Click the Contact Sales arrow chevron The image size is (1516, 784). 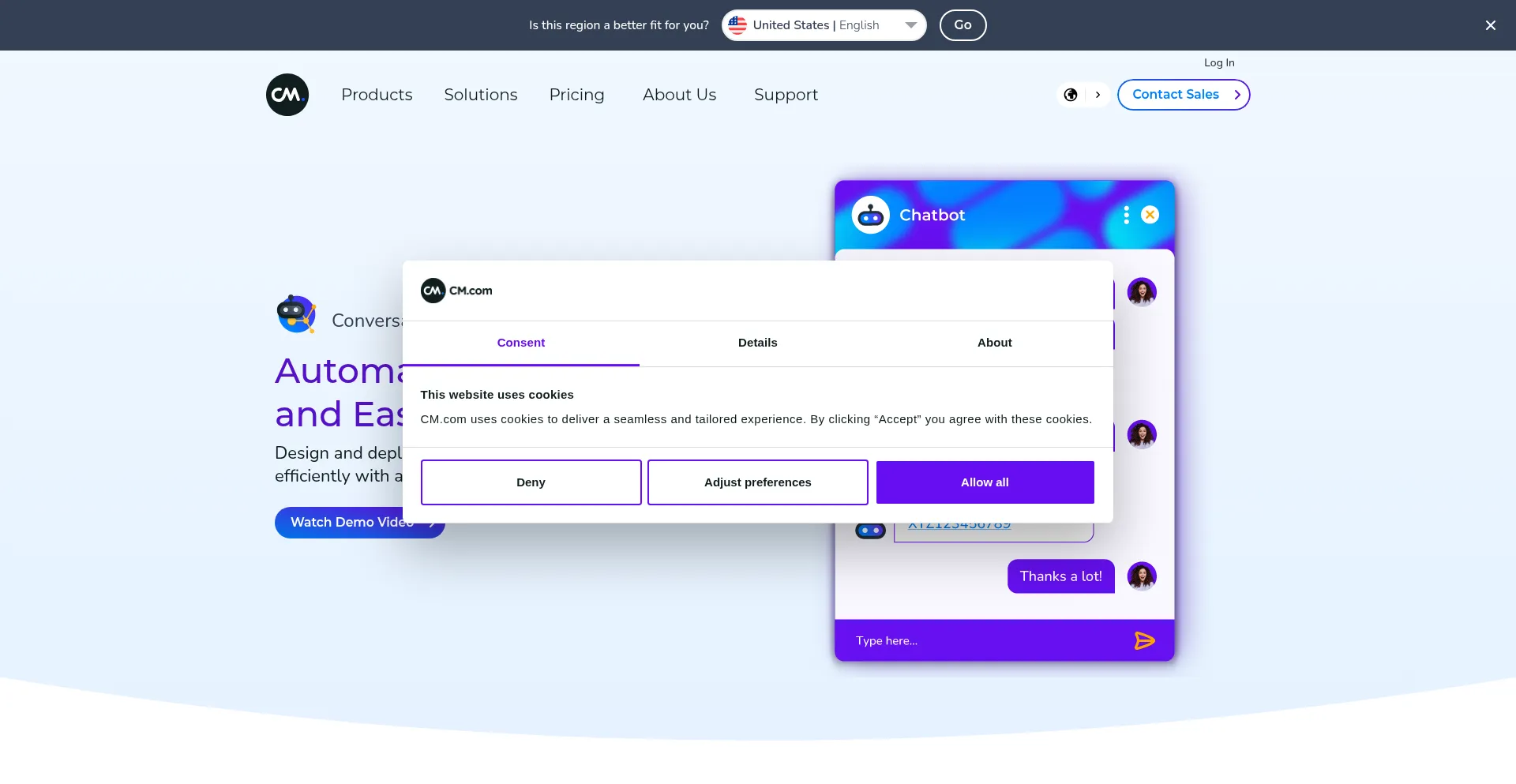click(1237, 95)
